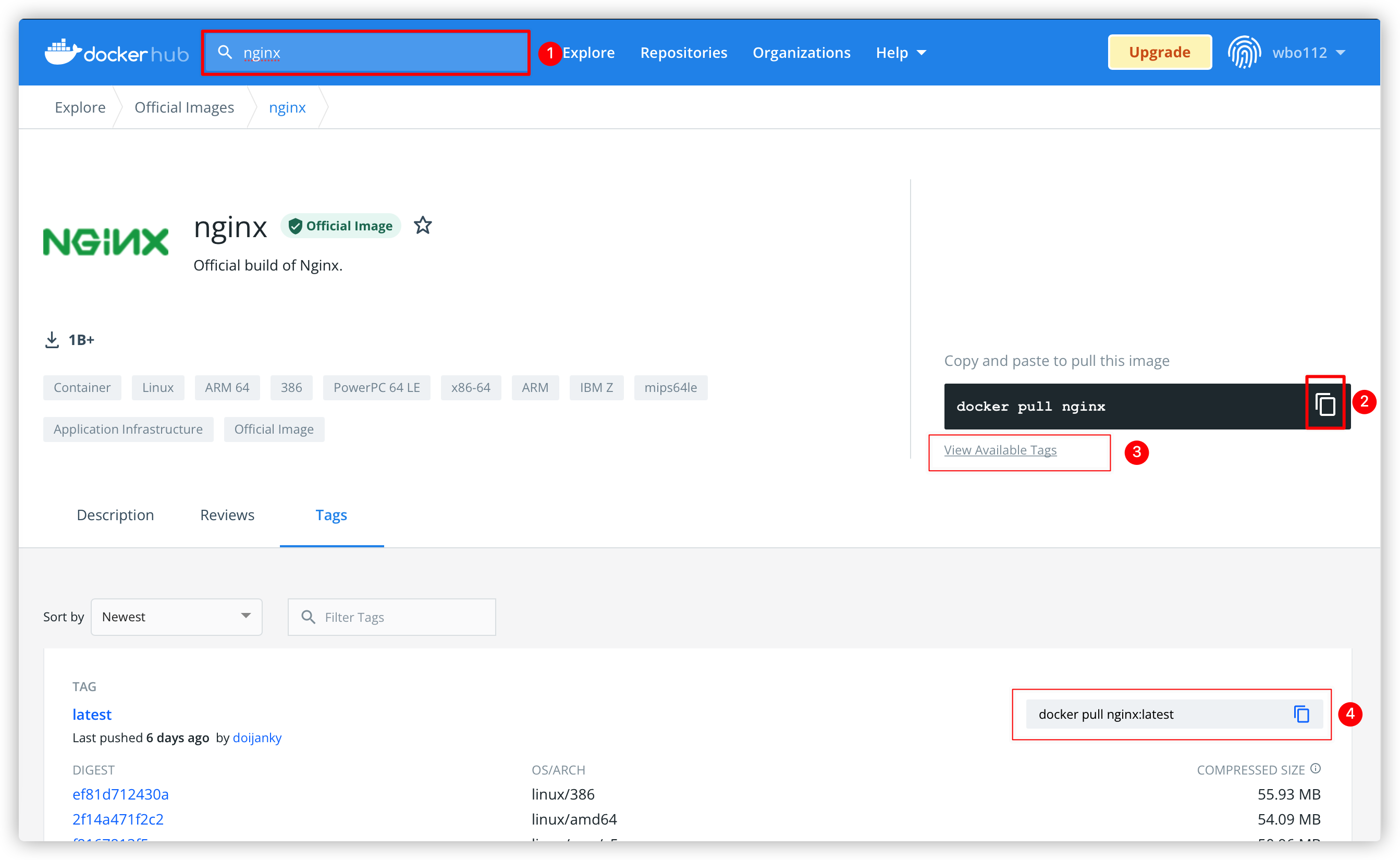The image size is (1400, 860).
Task: Click the download count icon beside 1B+
Action: tap(52, 339)
